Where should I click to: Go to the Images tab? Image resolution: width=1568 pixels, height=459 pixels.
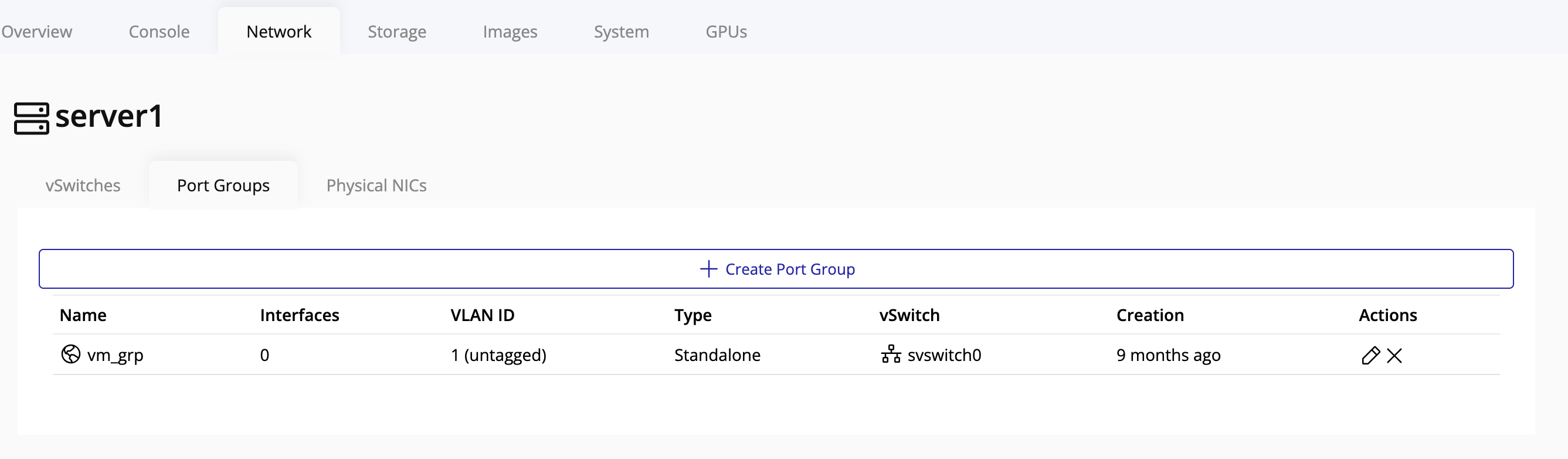[510, 31]
